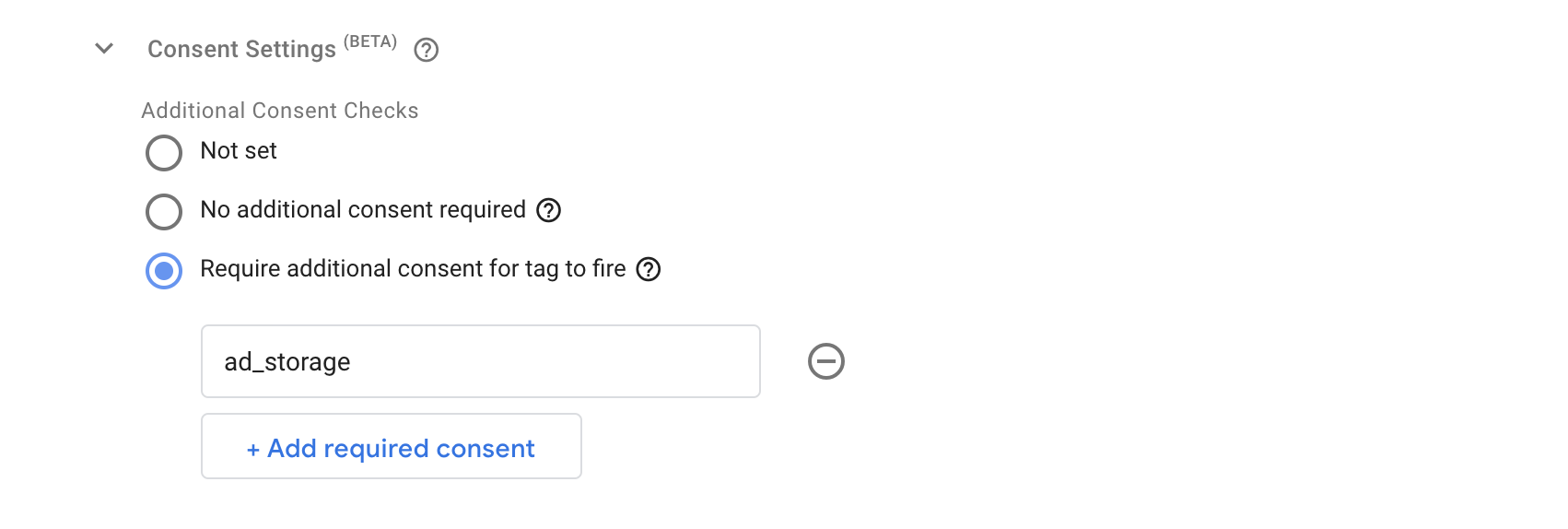
Task: Remove the ad_storage consent row
Action: pyautogui.click(x=826, y=361)
